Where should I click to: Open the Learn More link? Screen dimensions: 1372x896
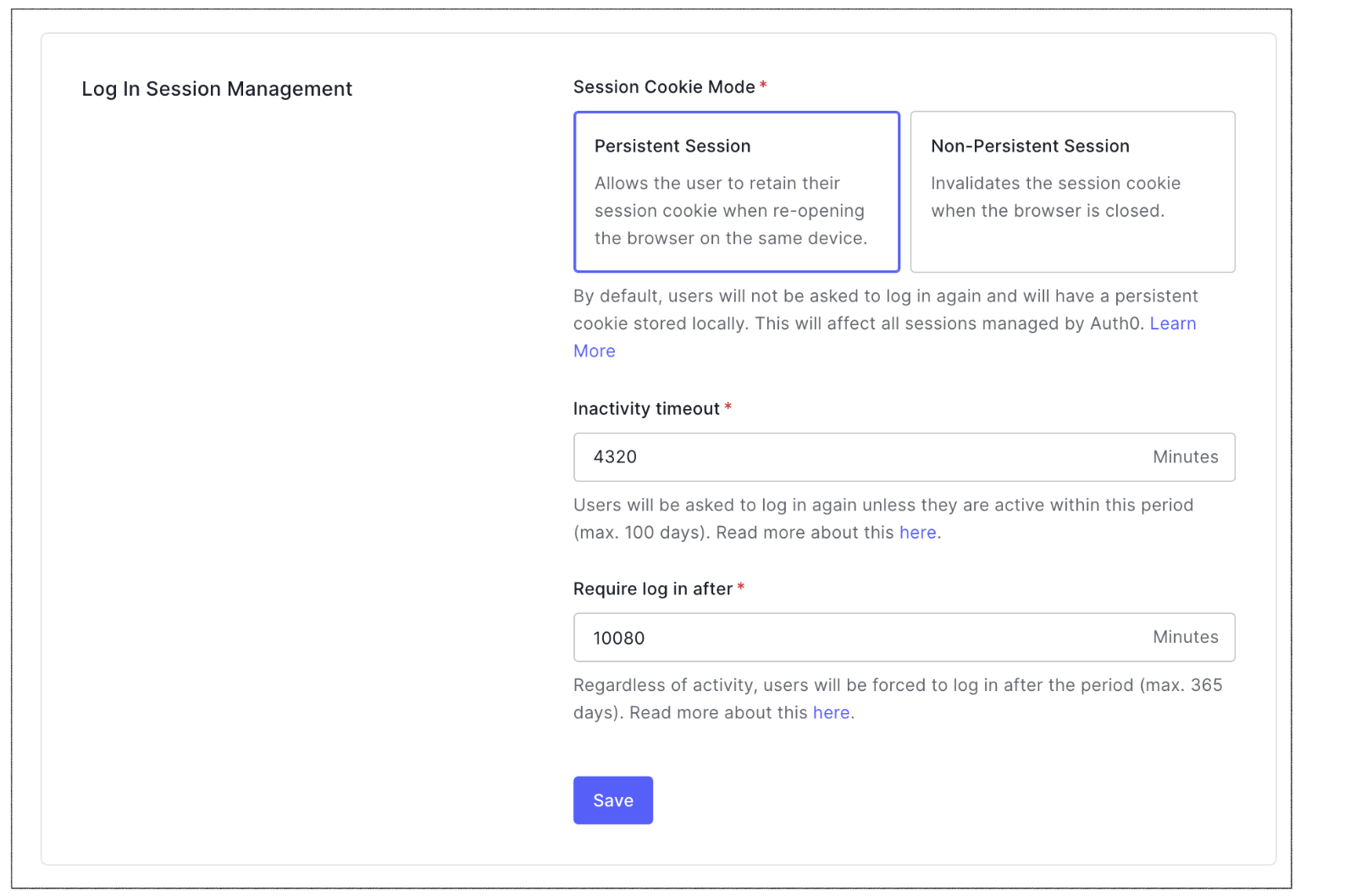pos(1172,324)
